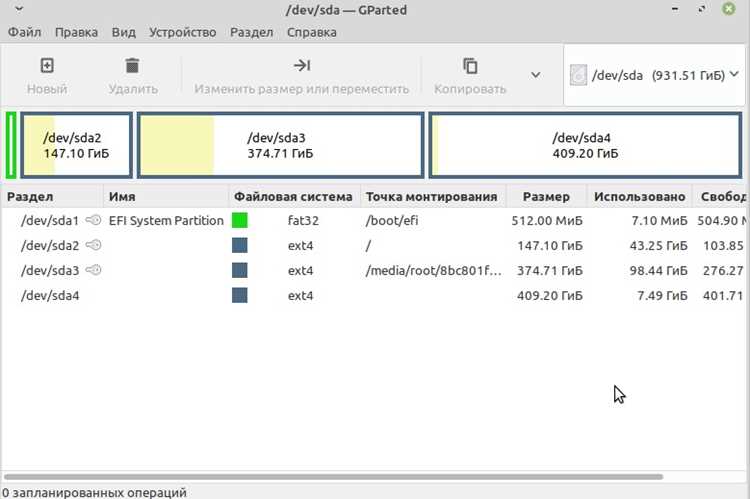The image size is (750, 499).
Task: Select the /dev/sda3 partition row name
Action: (50, 270)
